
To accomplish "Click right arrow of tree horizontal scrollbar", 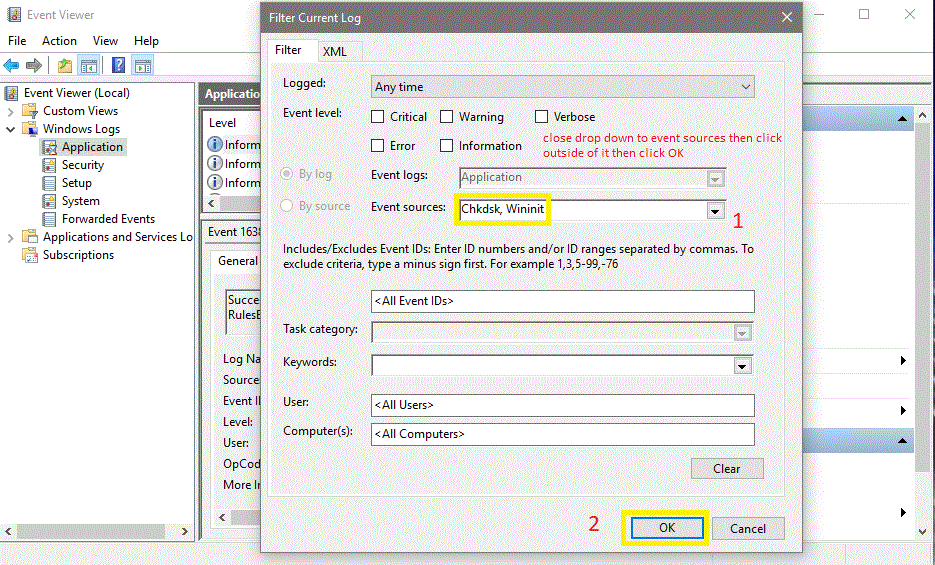I will 185,531.
